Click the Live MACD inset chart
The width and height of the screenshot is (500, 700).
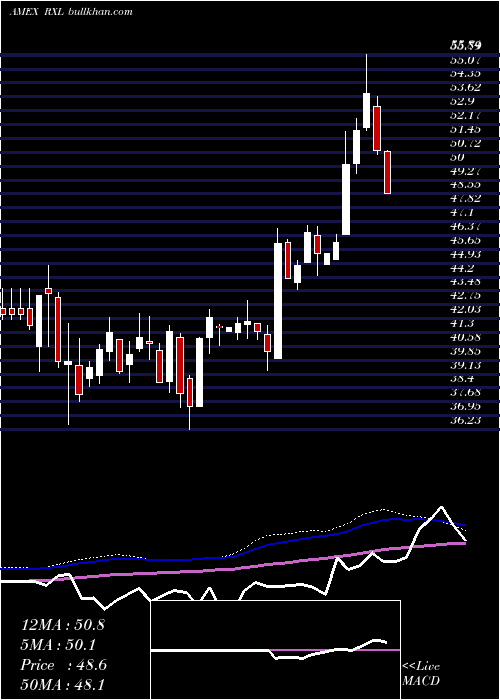[x=275, y=650]
